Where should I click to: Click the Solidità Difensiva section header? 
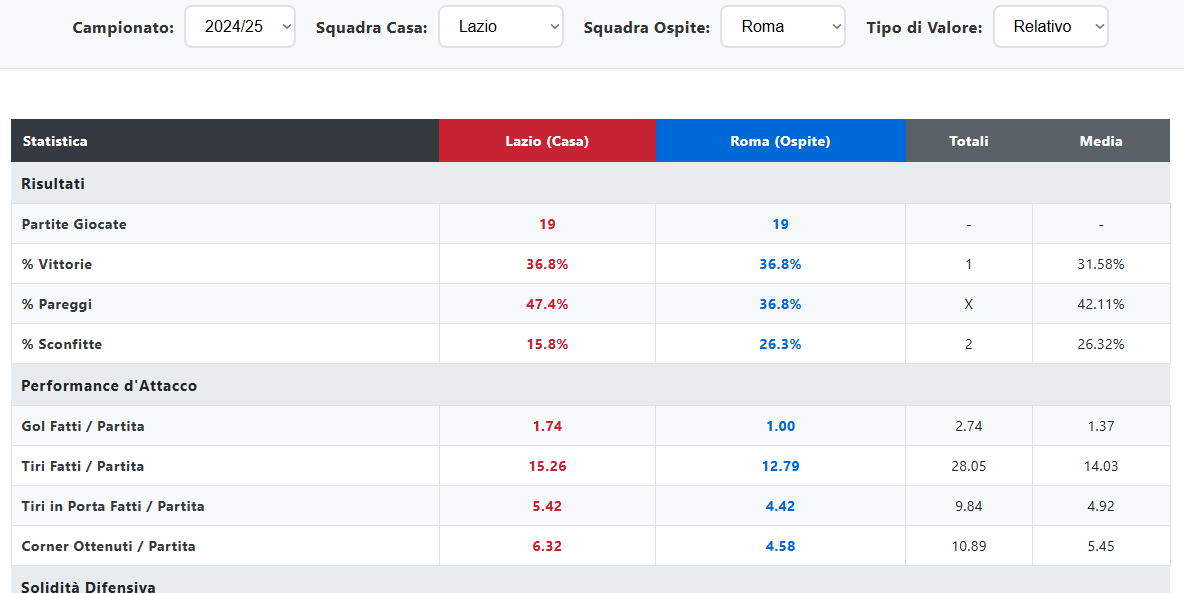tap(88, 586)
